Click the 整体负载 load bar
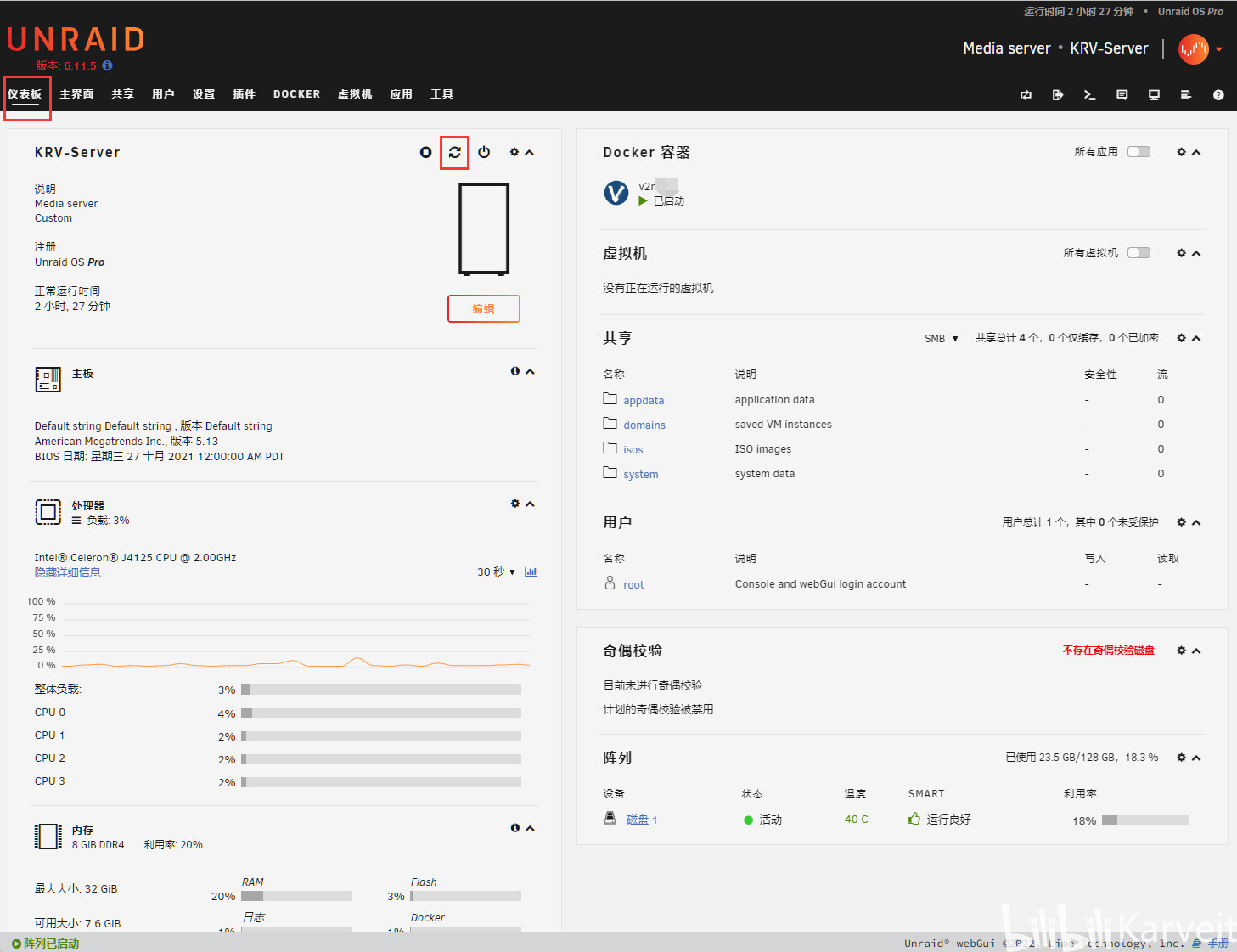Screen dimensions: 1237x952 click(381, 690)
